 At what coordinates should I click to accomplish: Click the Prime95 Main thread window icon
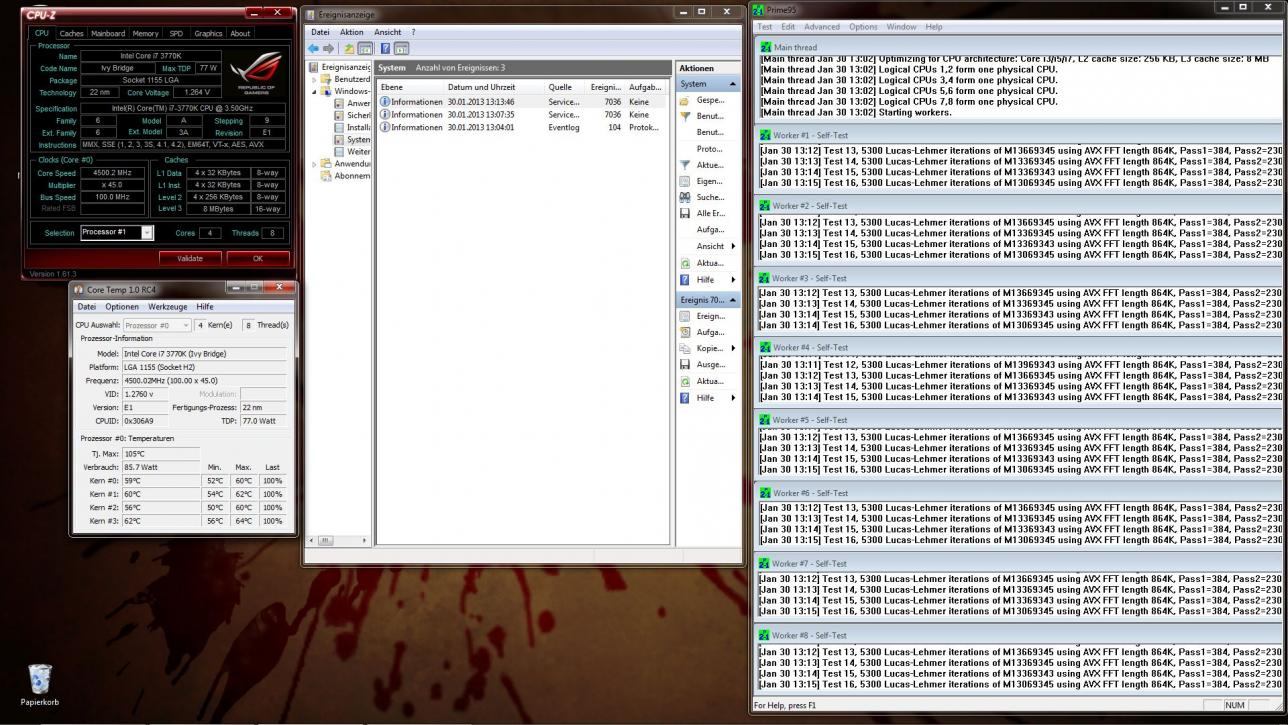pyautogui.click(x=766, y=47)
